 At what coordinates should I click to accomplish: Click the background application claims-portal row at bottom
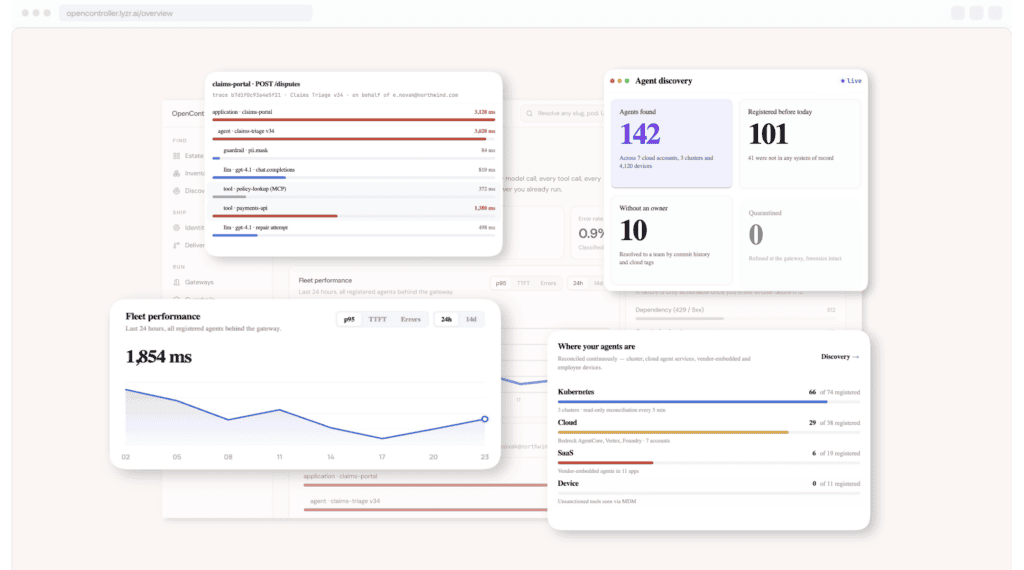point(424,480)
